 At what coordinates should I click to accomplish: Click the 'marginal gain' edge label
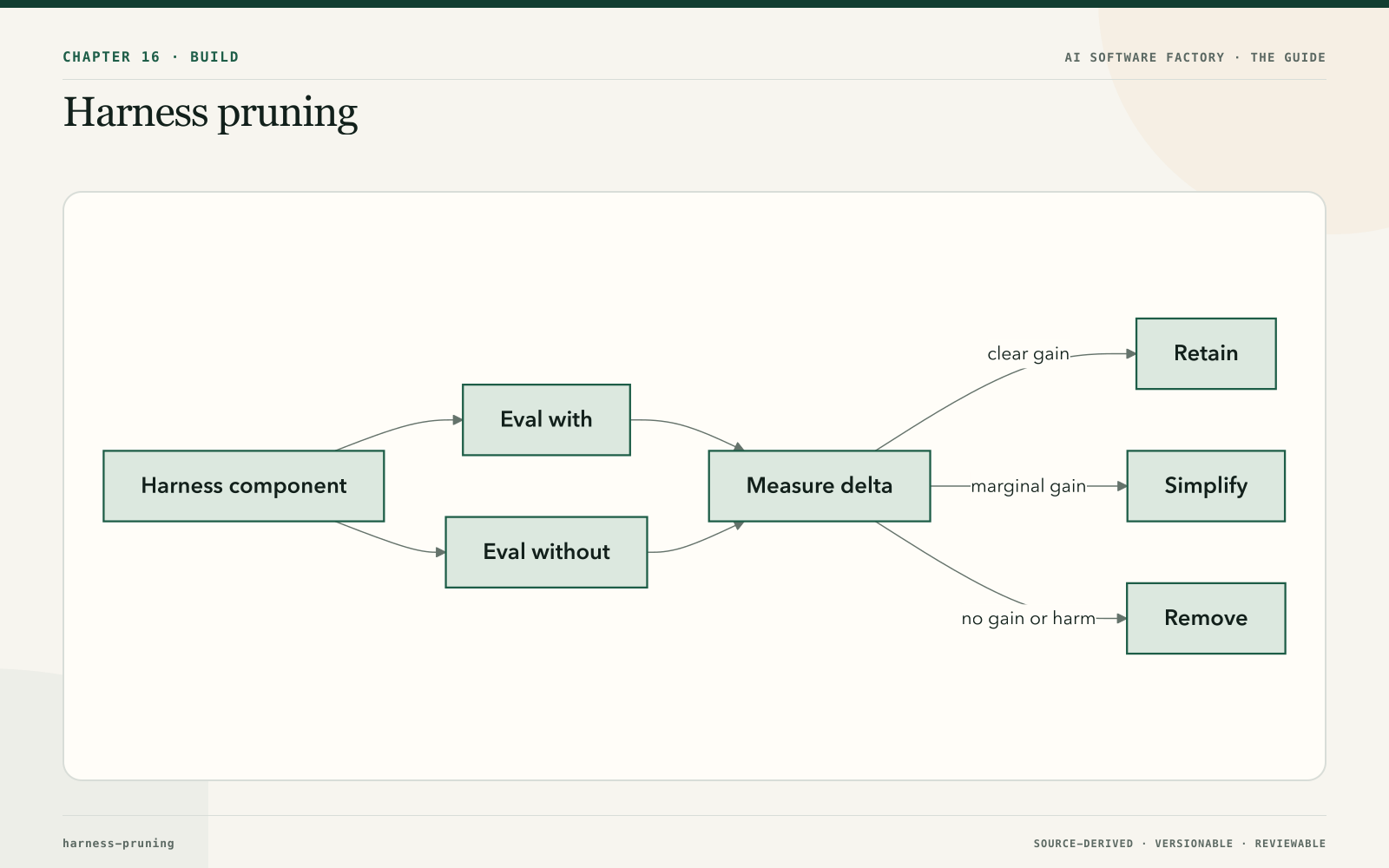coord(1028,486)
